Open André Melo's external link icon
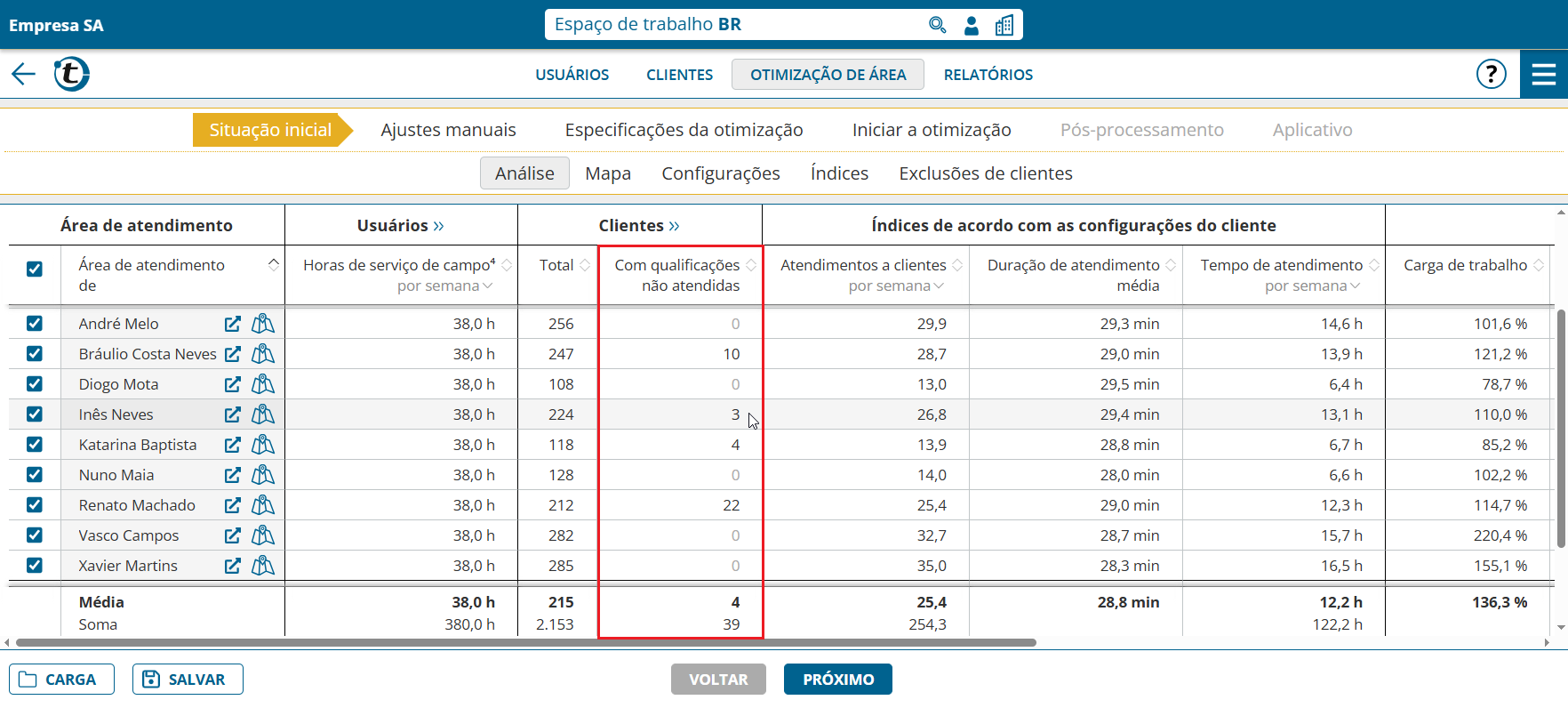The height and width of the screenshot is (708, 1568). [x=233, y=324]
